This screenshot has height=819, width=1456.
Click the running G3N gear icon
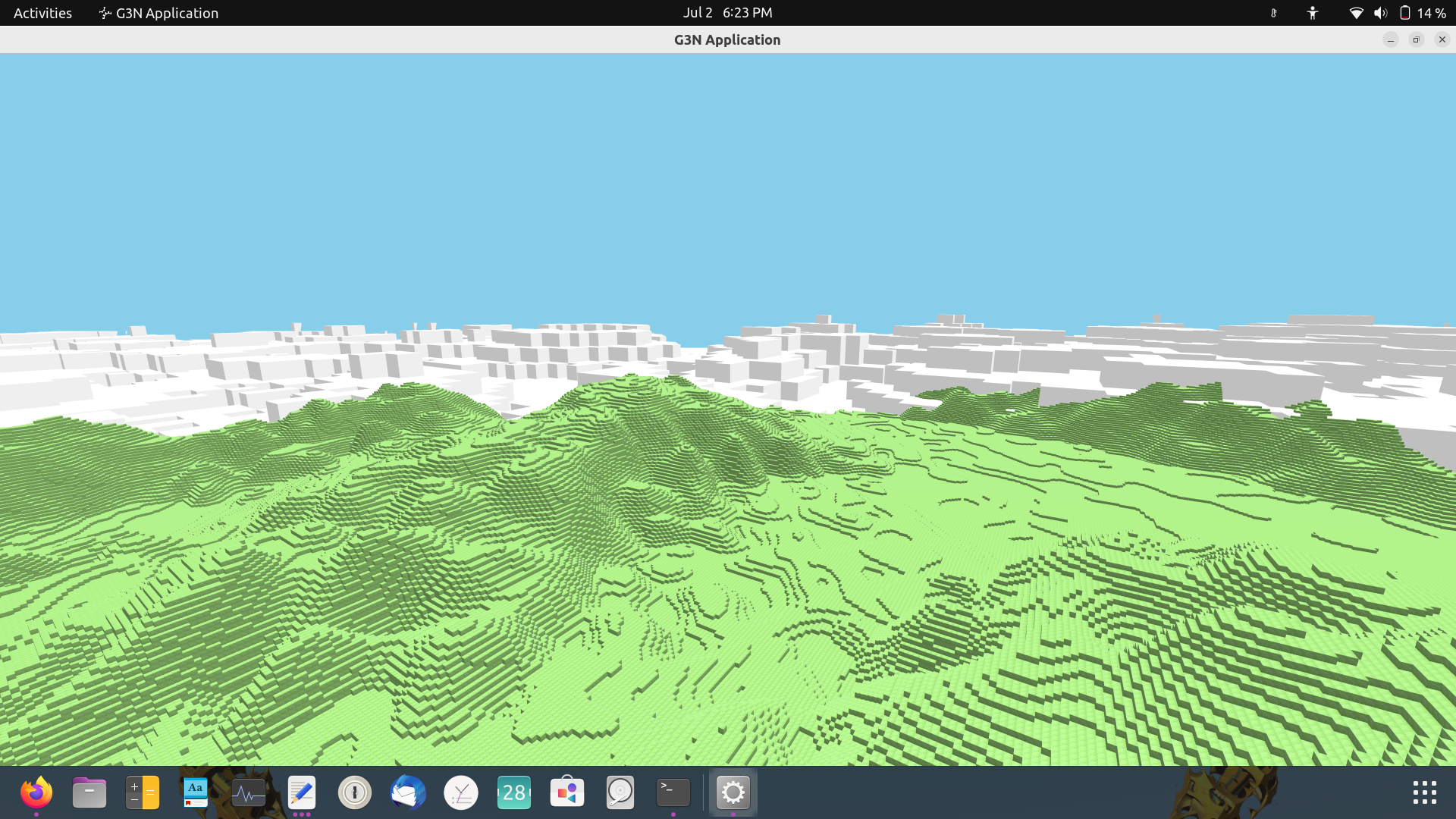pyautogui.click(x=733, y=793)
